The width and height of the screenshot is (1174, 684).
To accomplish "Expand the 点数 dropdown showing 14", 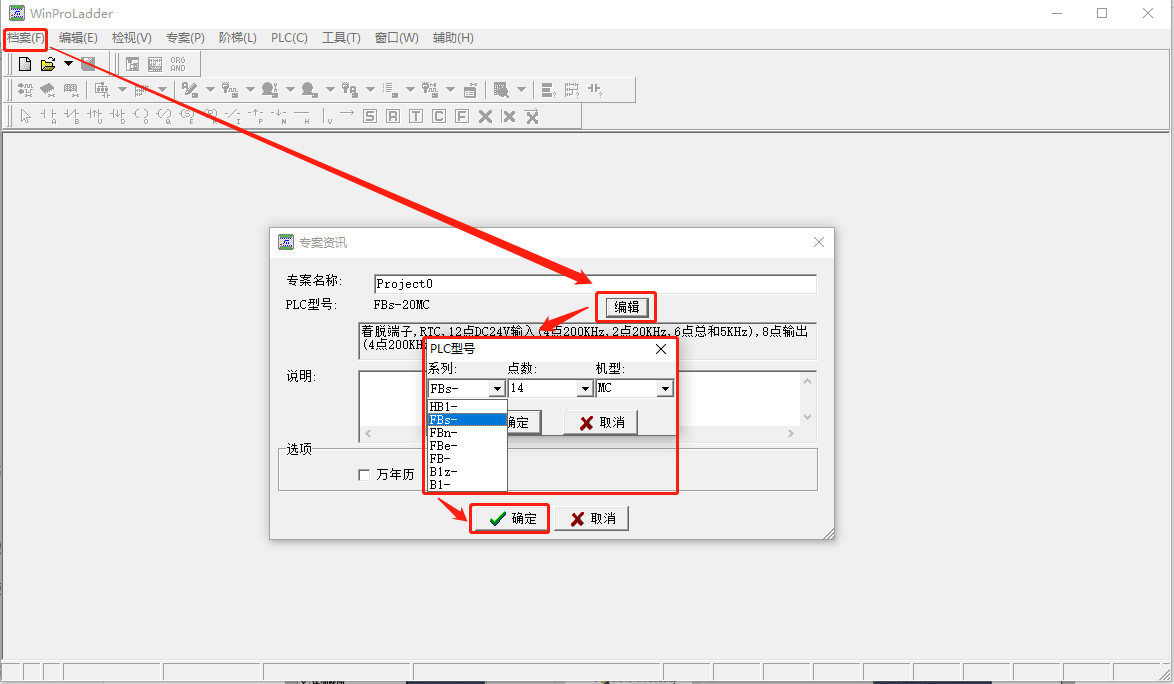I will (x=585, y=388).
